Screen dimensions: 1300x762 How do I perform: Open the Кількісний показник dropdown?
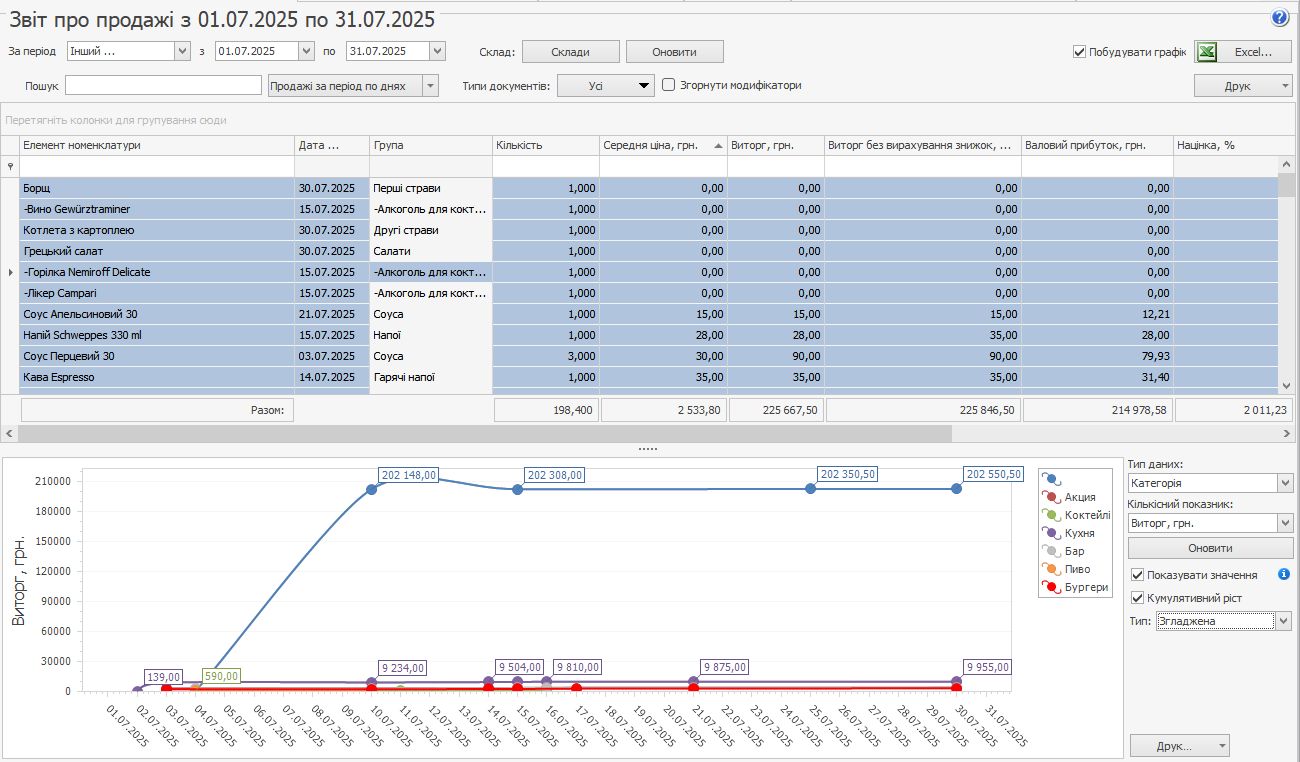click(1284, 523)
